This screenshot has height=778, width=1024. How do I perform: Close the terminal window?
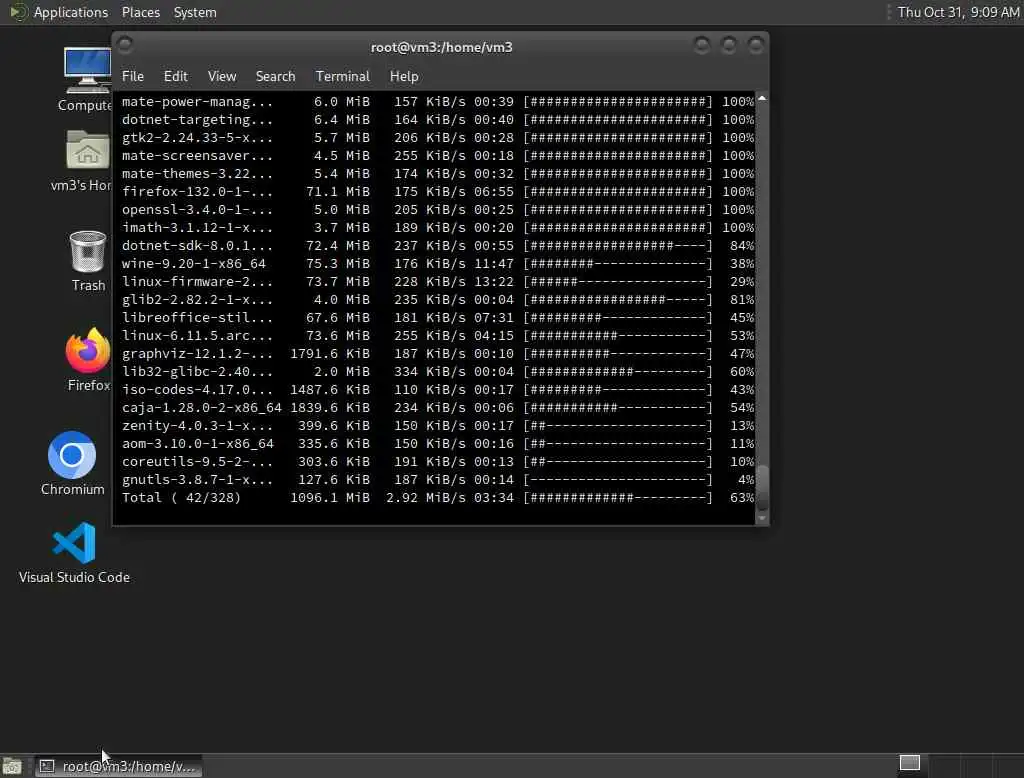click(x=756, y=45)
